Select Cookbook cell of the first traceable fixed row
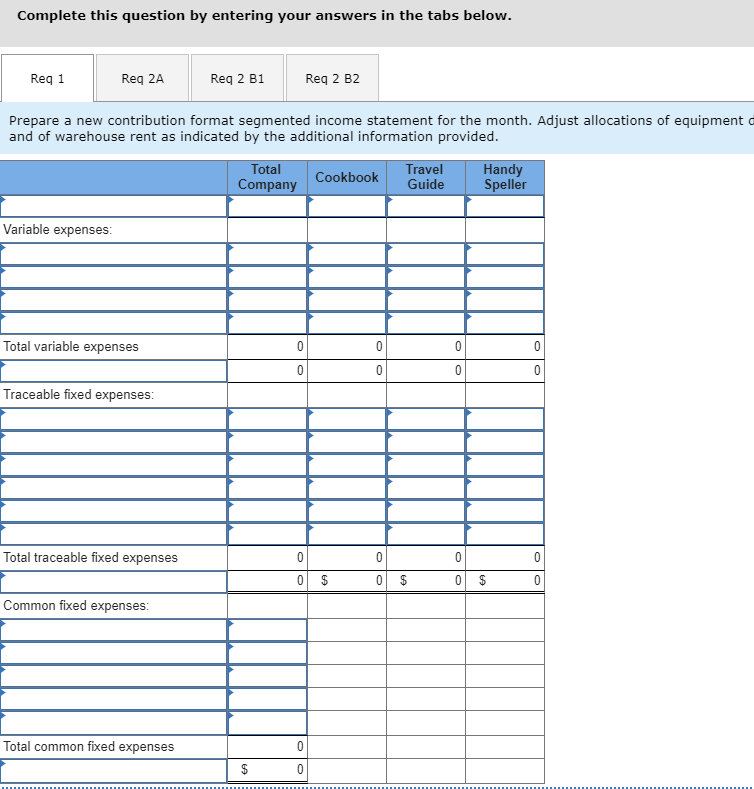This screenshot has height=789, width=754. pyautogui.click(x=347, y=419)
